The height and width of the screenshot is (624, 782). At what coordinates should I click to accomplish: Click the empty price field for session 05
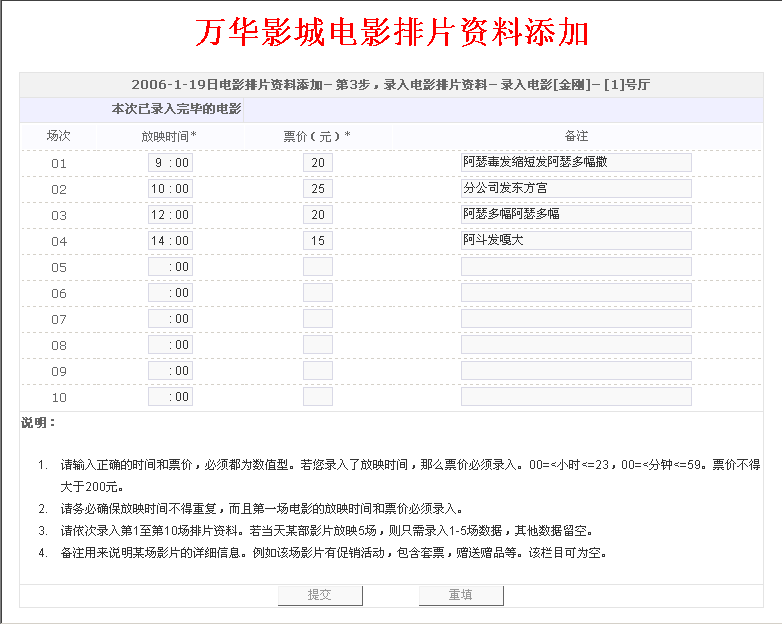point(318,267)
